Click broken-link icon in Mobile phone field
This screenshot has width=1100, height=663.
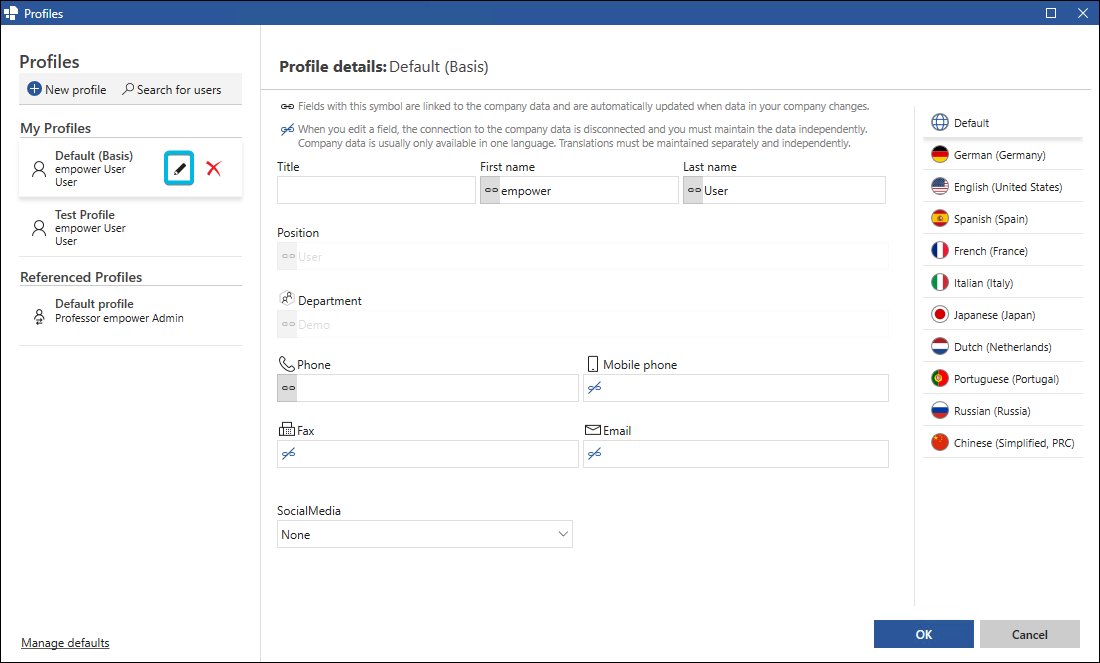595,388
